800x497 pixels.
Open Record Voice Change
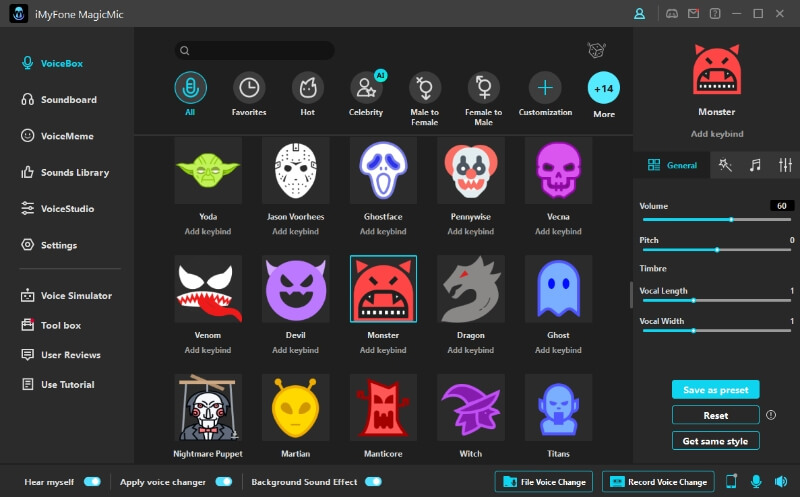coord(658,482)
